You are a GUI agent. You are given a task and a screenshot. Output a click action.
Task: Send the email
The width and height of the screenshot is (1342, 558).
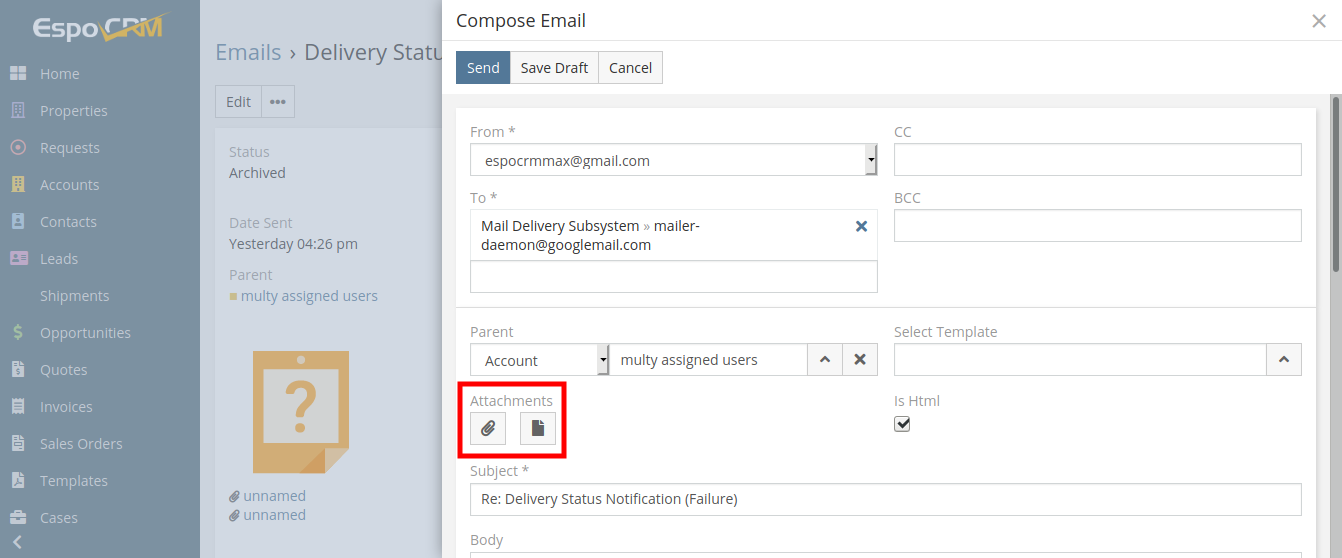click(x=483, y=68)
